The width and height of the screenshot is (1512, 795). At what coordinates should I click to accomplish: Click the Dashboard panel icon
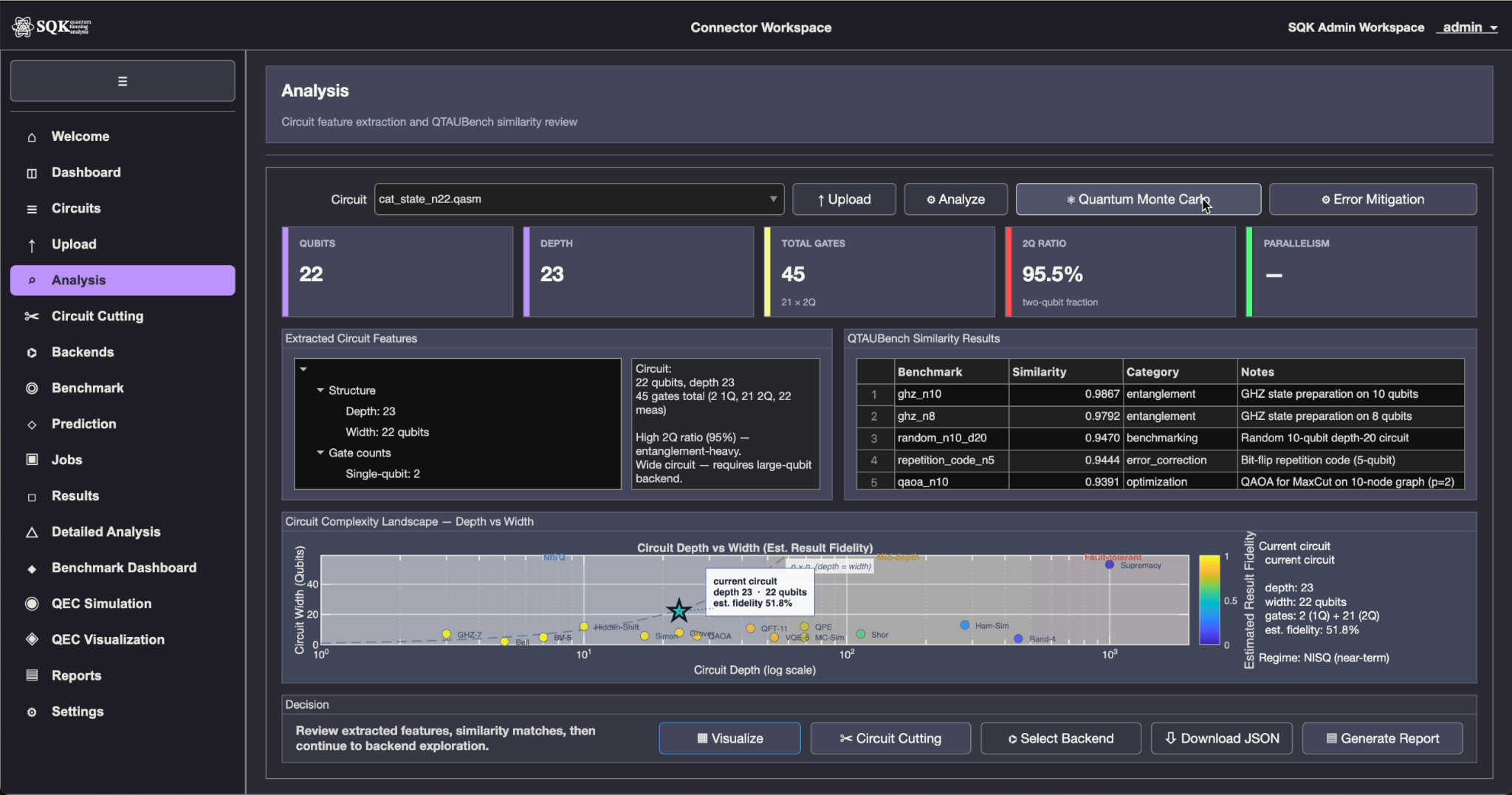pyautogui.click(x=32, y=173)
